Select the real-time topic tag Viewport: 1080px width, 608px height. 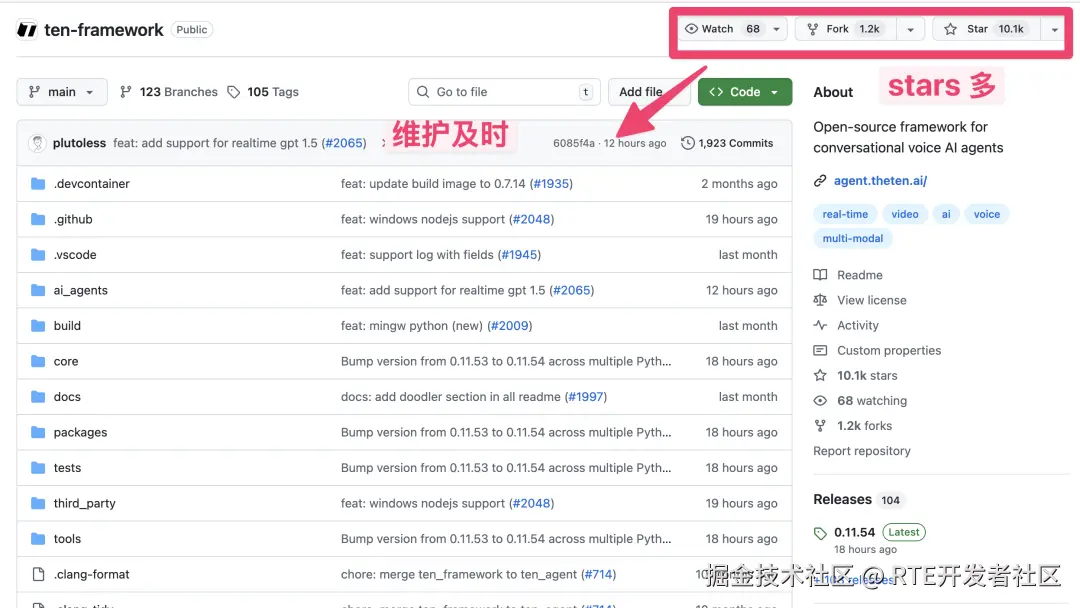point(845,214)
